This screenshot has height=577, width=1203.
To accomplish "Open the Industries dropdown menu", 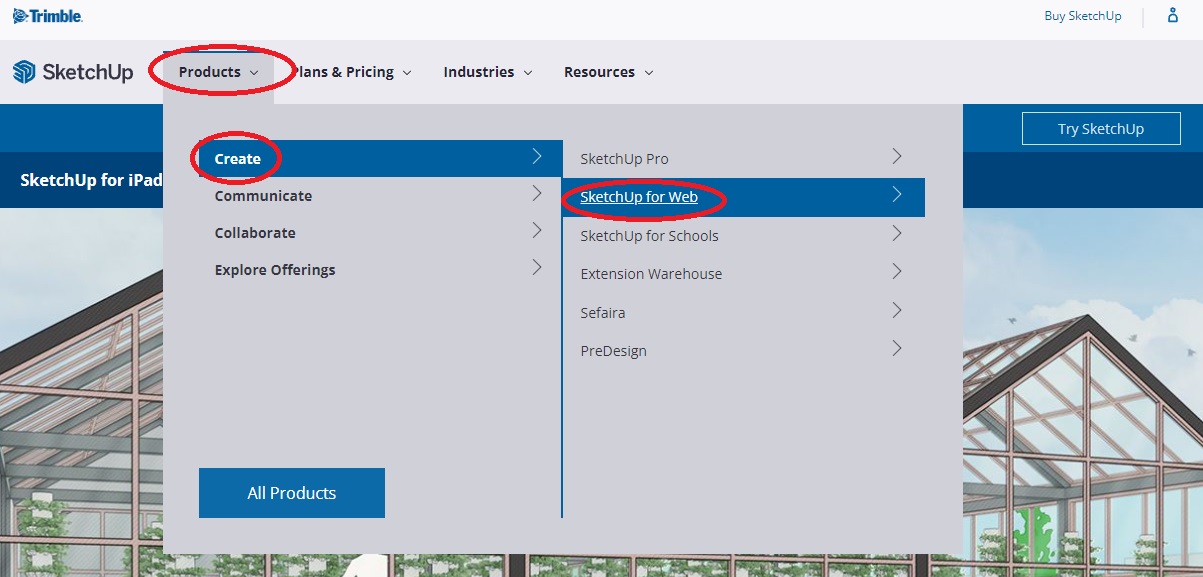I will [x=487, y=72].
